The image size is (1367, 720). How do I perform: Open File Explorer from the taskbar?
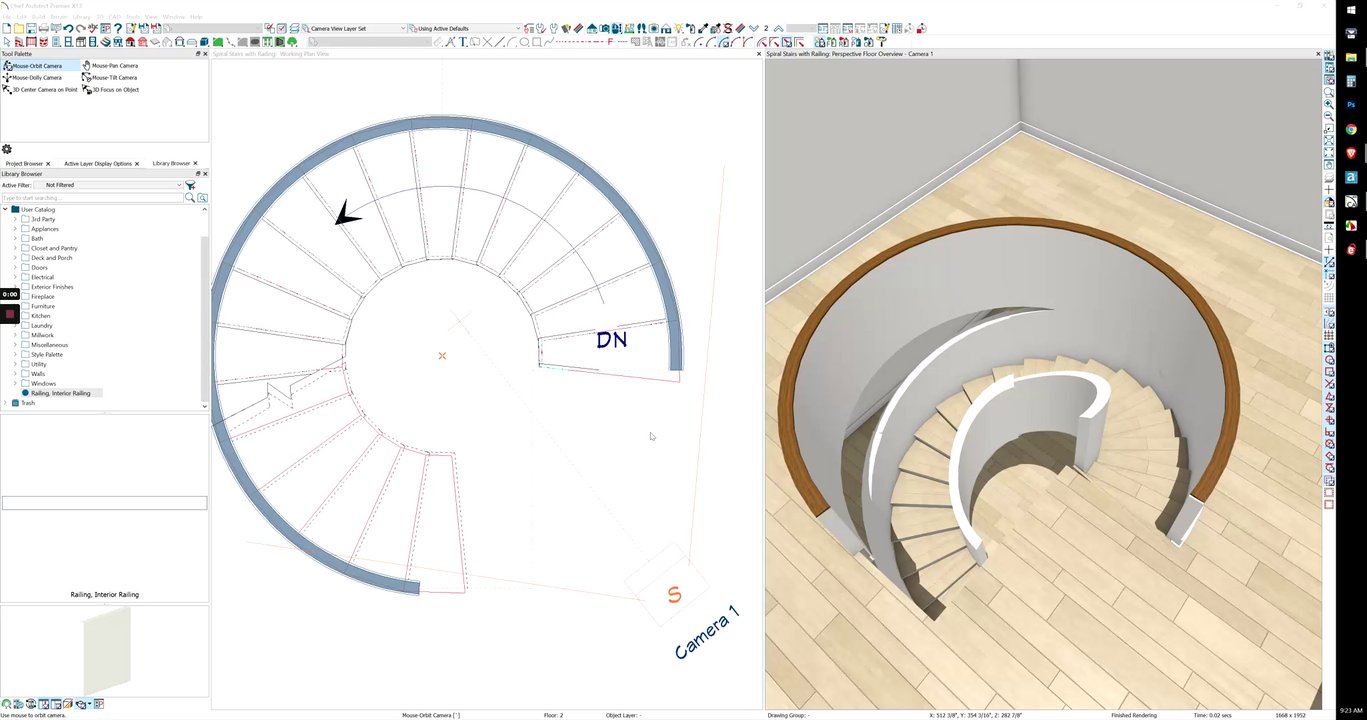(1351, 58)
